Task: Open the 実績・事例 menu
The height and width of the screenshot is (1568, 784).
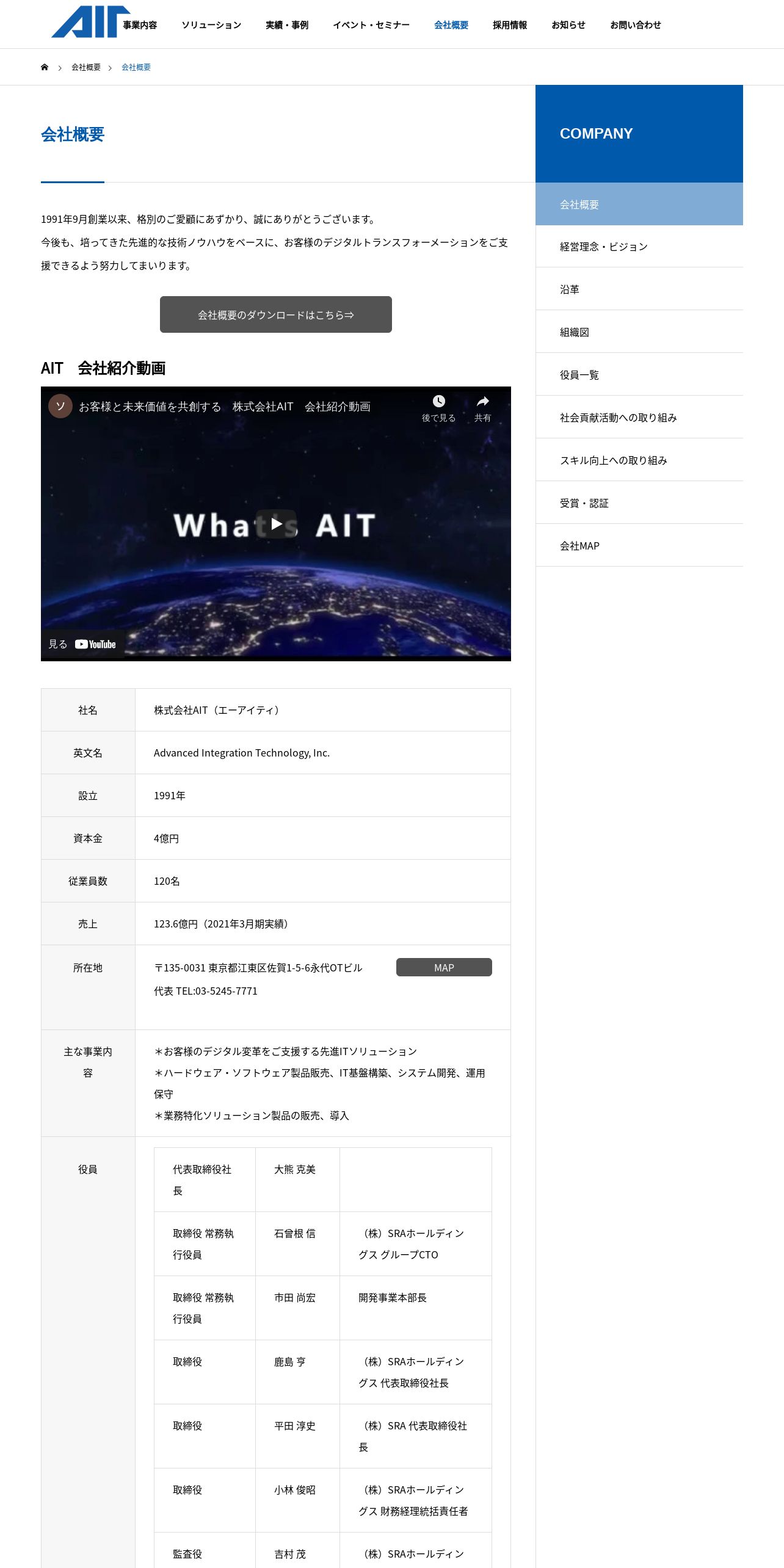Action: coord(287,25)
